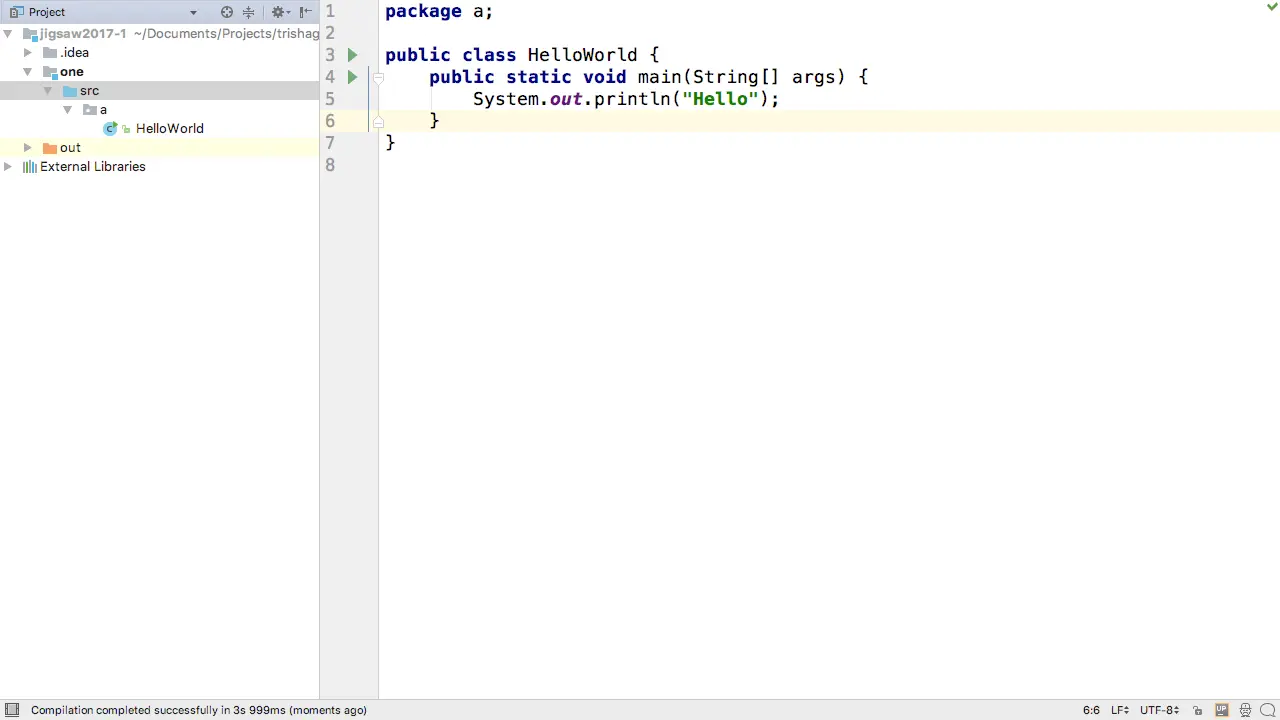Click the 6:6 caret position indicator
Image resolution: width=1280 pixels, height=720 pixels.
pyautogui.click(x=1091, y=710)
